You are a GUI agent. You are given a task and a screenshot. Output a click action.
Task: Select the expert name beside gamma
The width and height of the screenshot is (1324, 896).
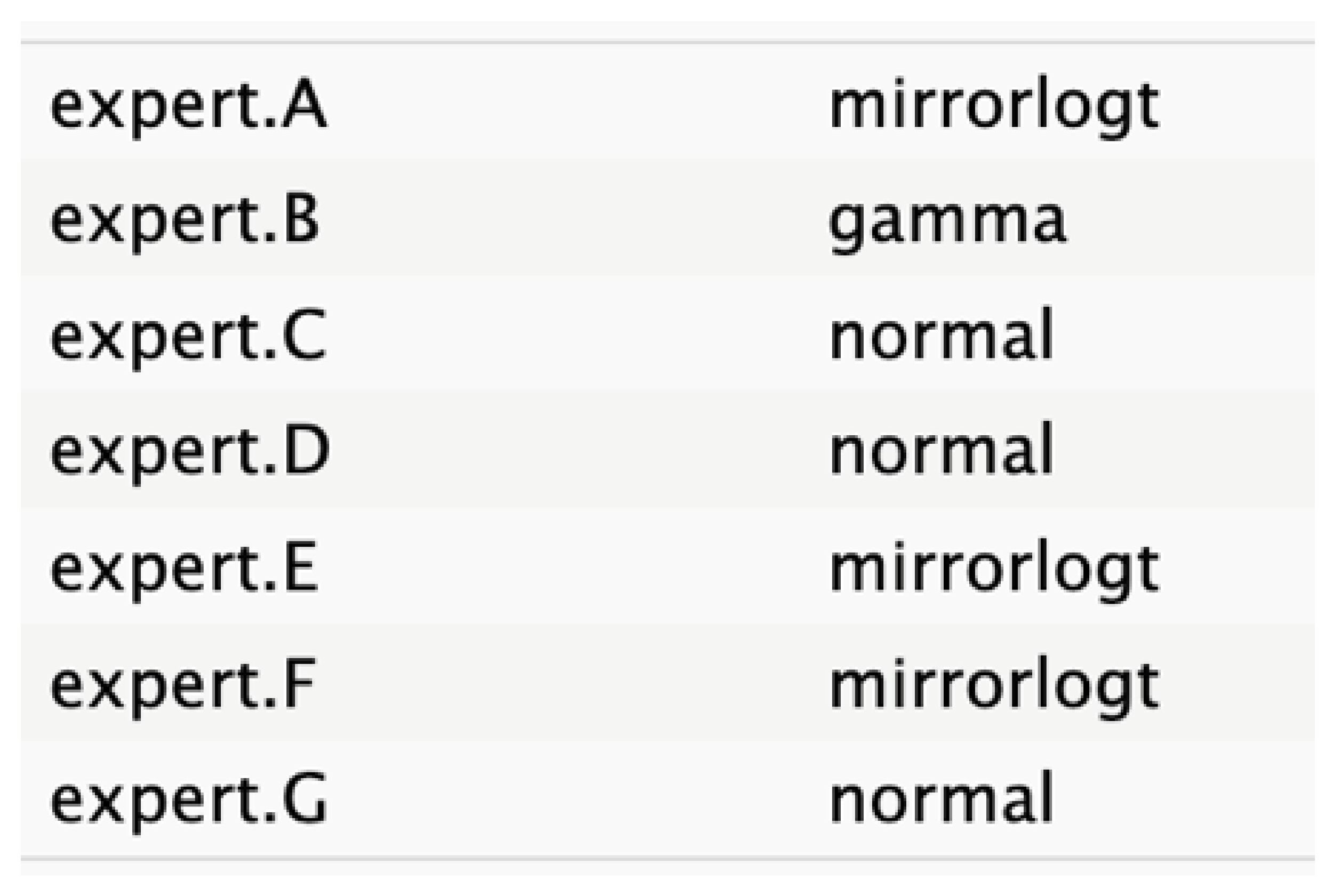point(185,221)
